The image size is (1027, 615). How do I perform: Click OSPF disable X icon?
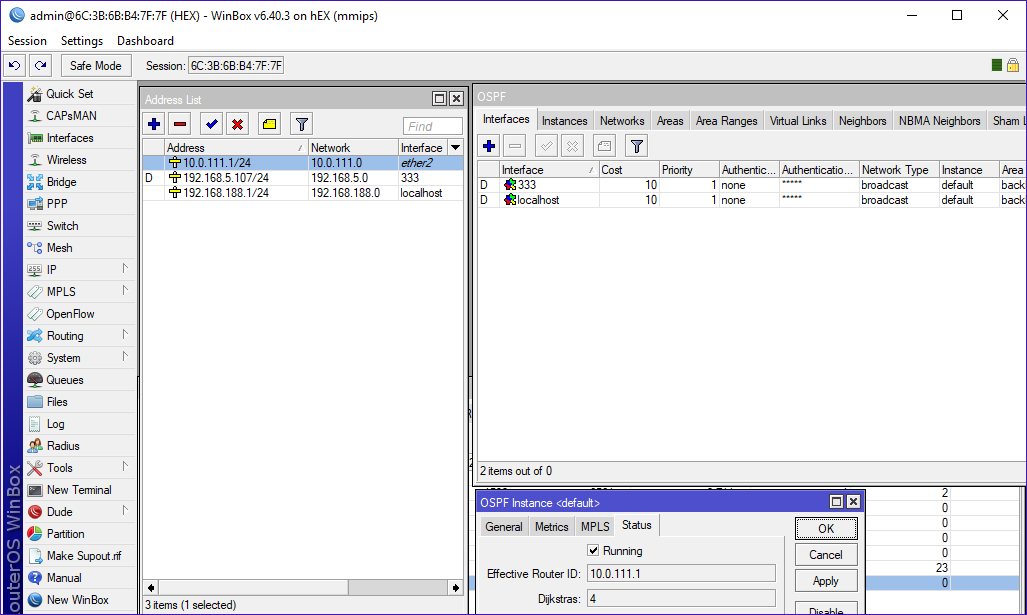pos(572,146)
